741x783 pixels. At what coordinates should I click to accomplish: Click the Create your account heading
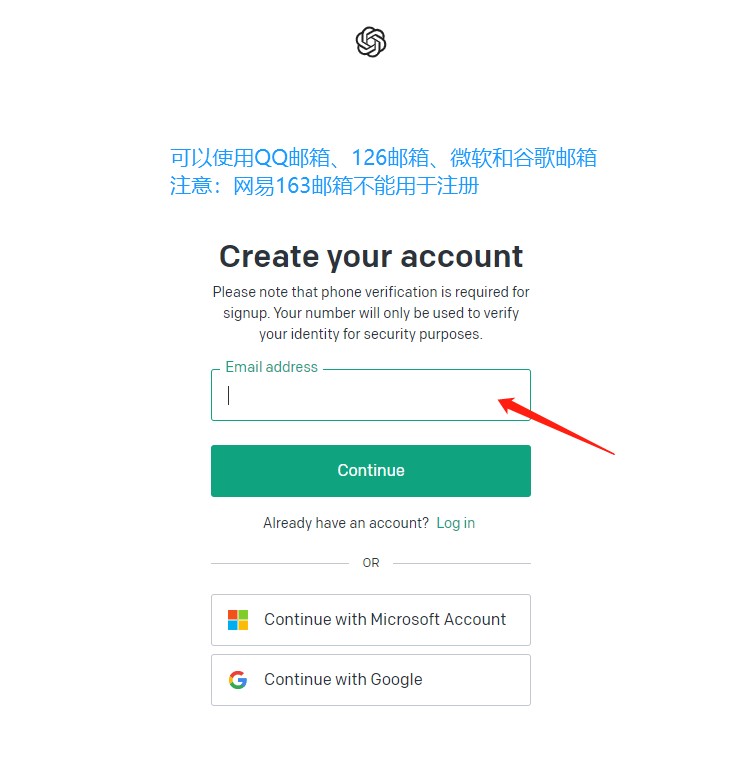click(371, 257)
